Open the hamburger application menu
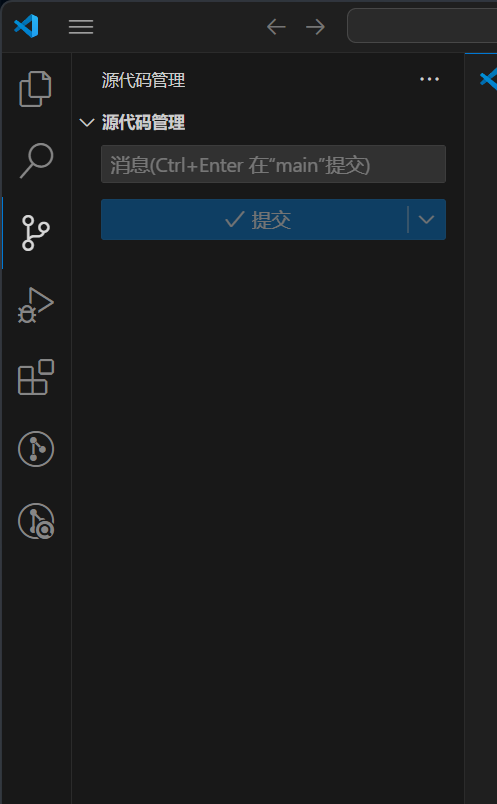 (81, 27)
